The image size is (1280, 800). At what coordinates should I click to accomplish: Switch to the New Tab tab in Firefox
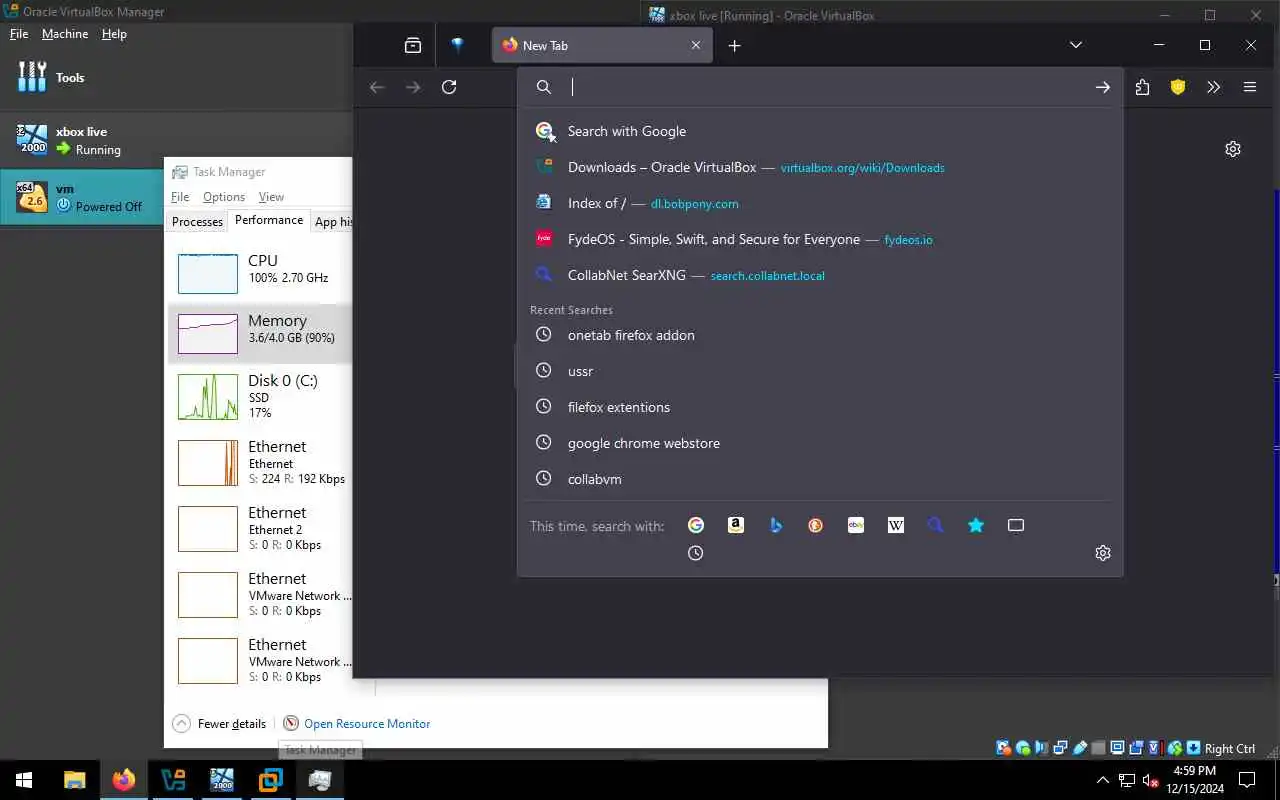[x=602, y=45]
